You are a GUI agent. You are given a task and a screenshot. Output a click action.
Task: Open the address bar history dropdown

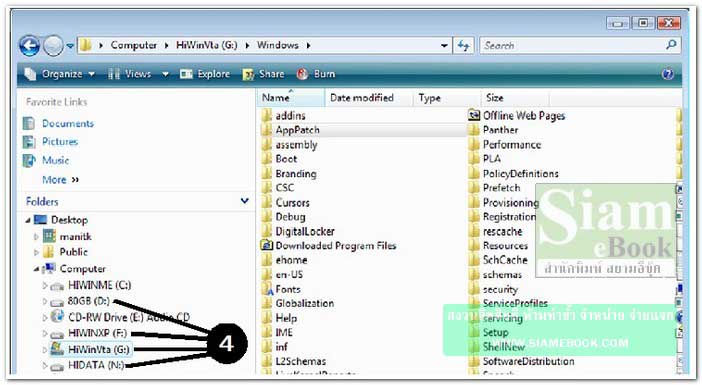pyautogui.click(x=444, y=46)
